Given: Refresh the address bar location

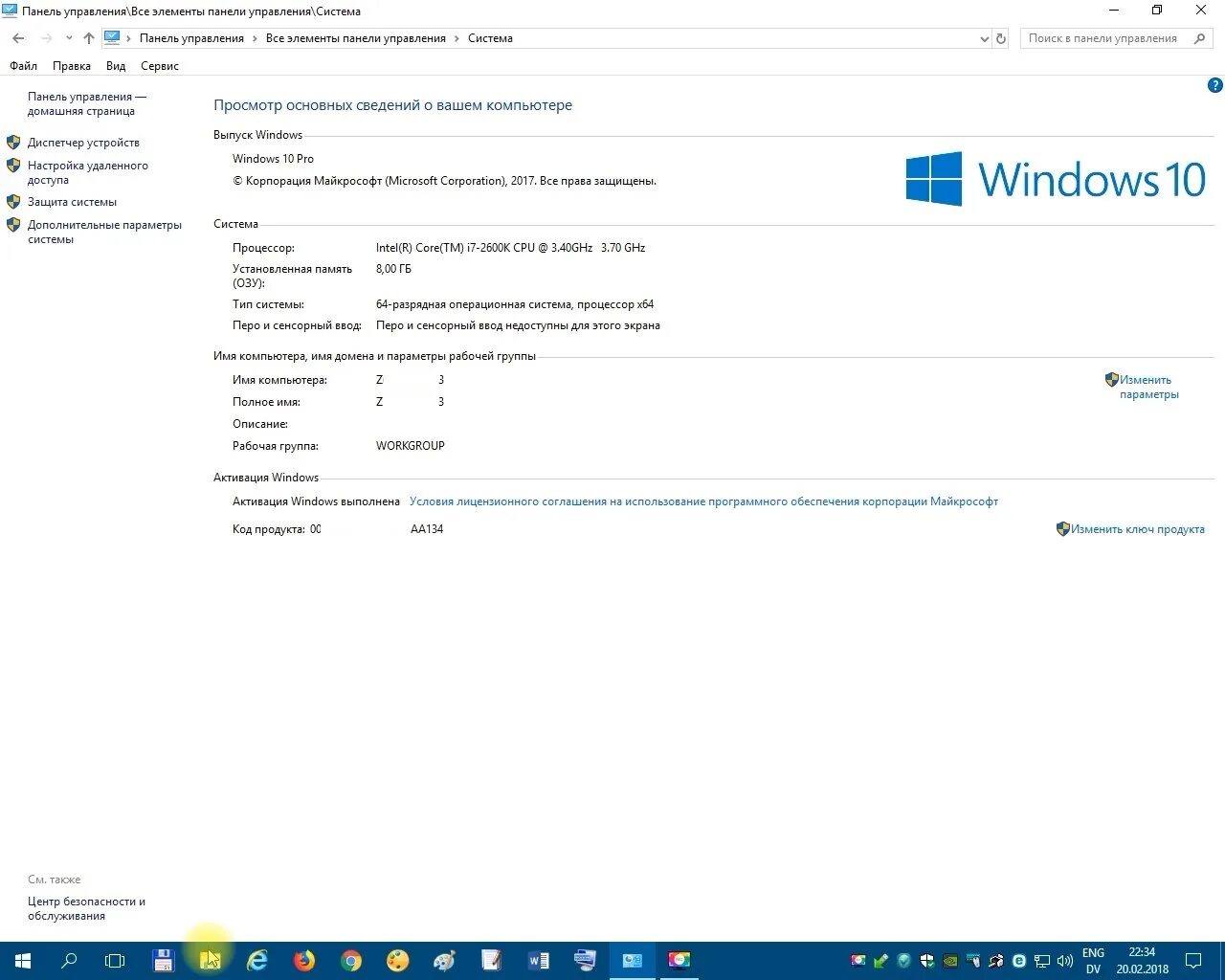Looking at the screenshot, I should coord(1001,38).
